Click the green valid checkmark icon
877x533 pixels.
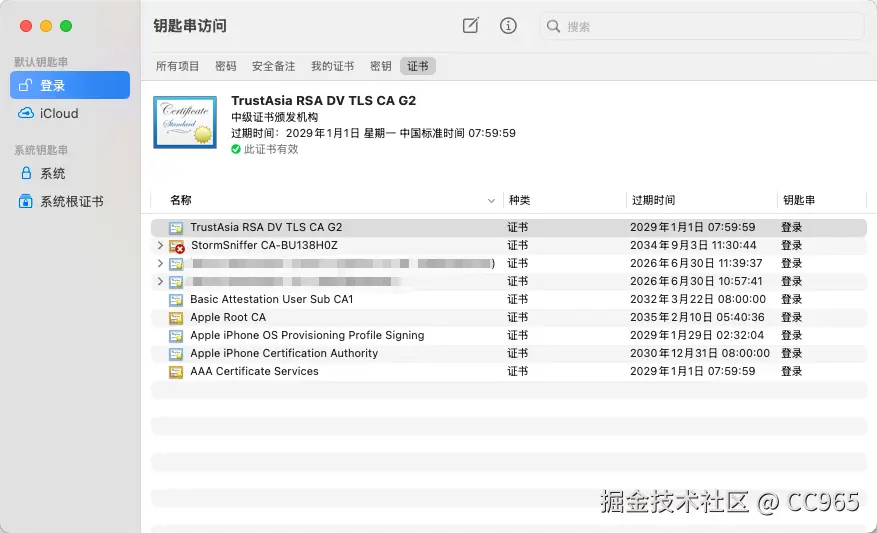[236, 149]
